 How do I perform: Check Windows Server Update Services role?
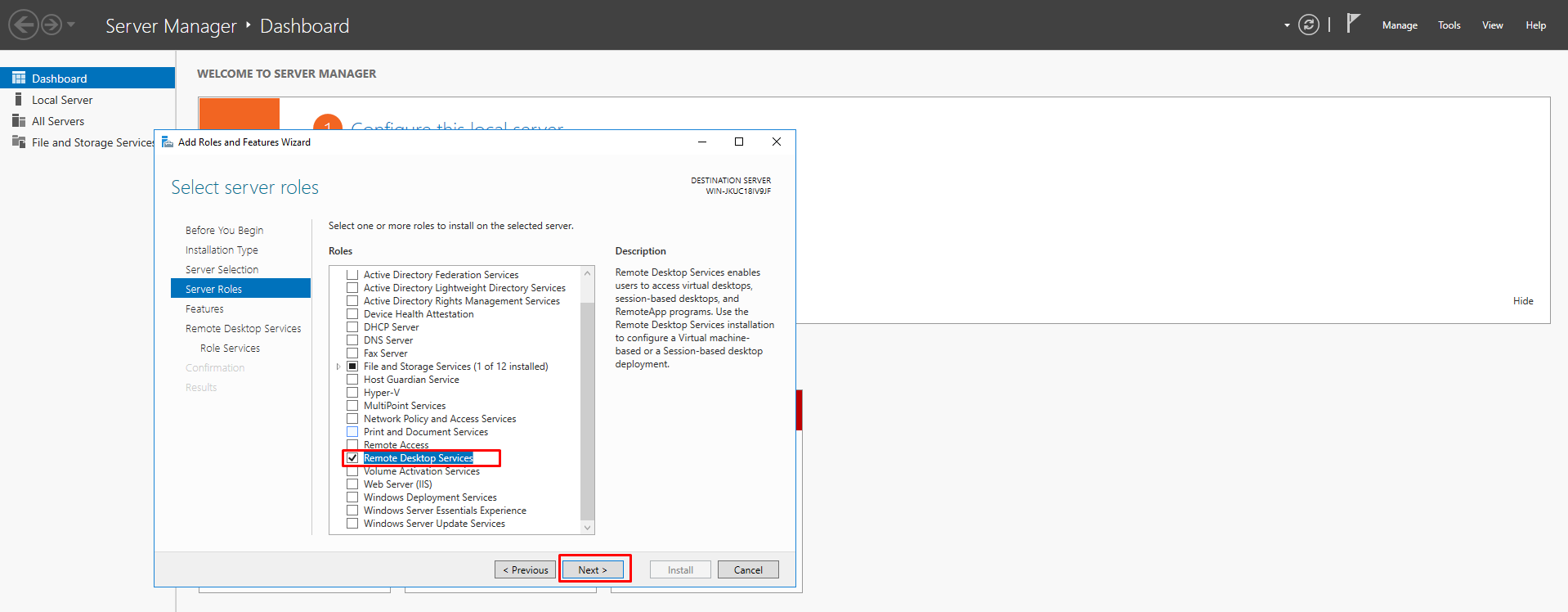click(x=352, y=524)
